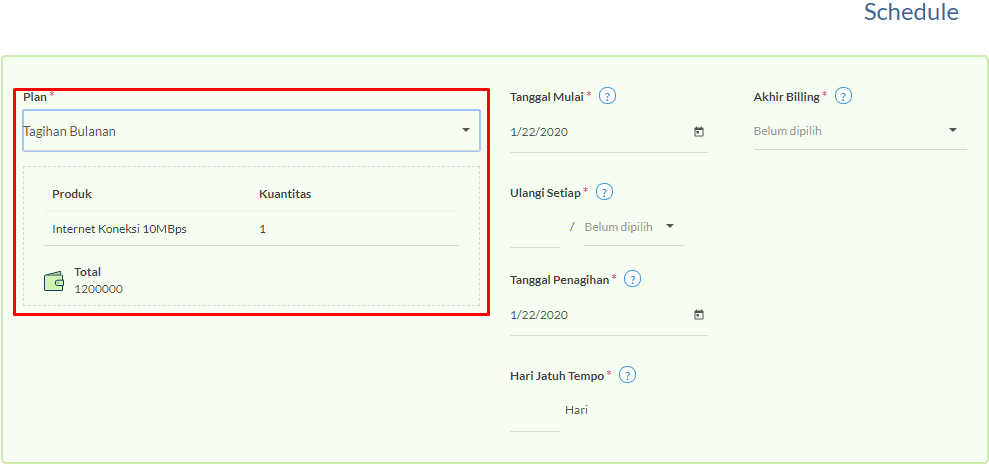Focus the Hari Jatuh Tempo days input
Screen dimensions: 989x467
click(534, 411)
